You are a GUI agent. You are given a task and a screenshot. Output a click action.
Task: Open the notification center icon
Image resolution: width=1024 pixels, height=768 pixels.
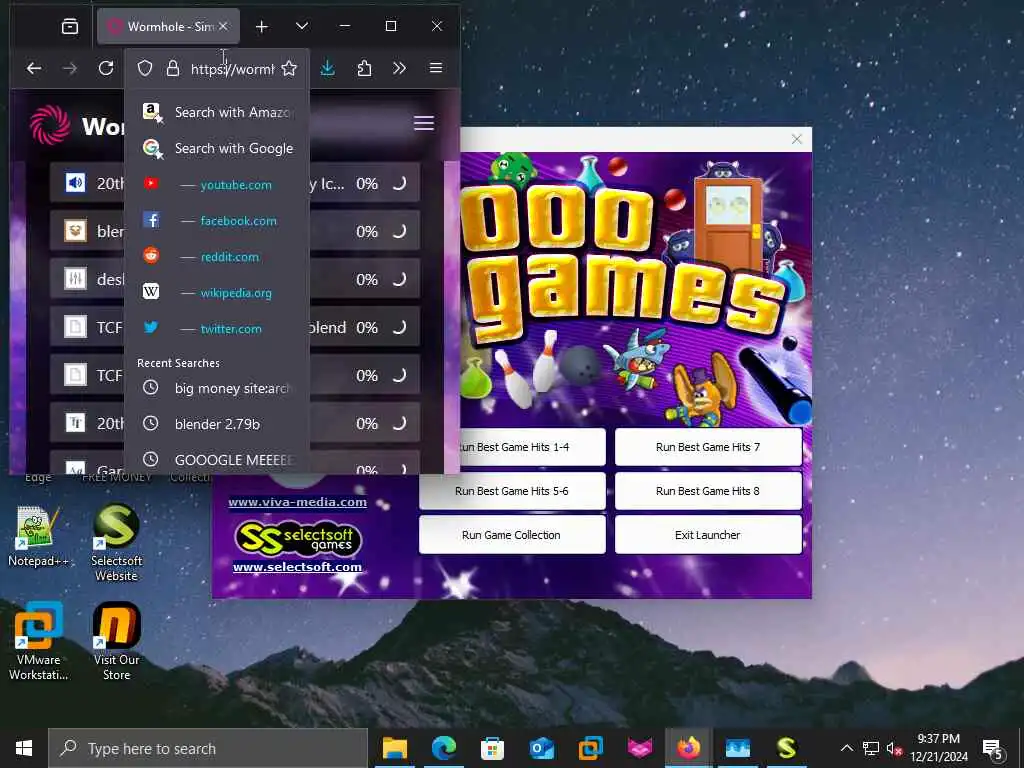point(993,749)
